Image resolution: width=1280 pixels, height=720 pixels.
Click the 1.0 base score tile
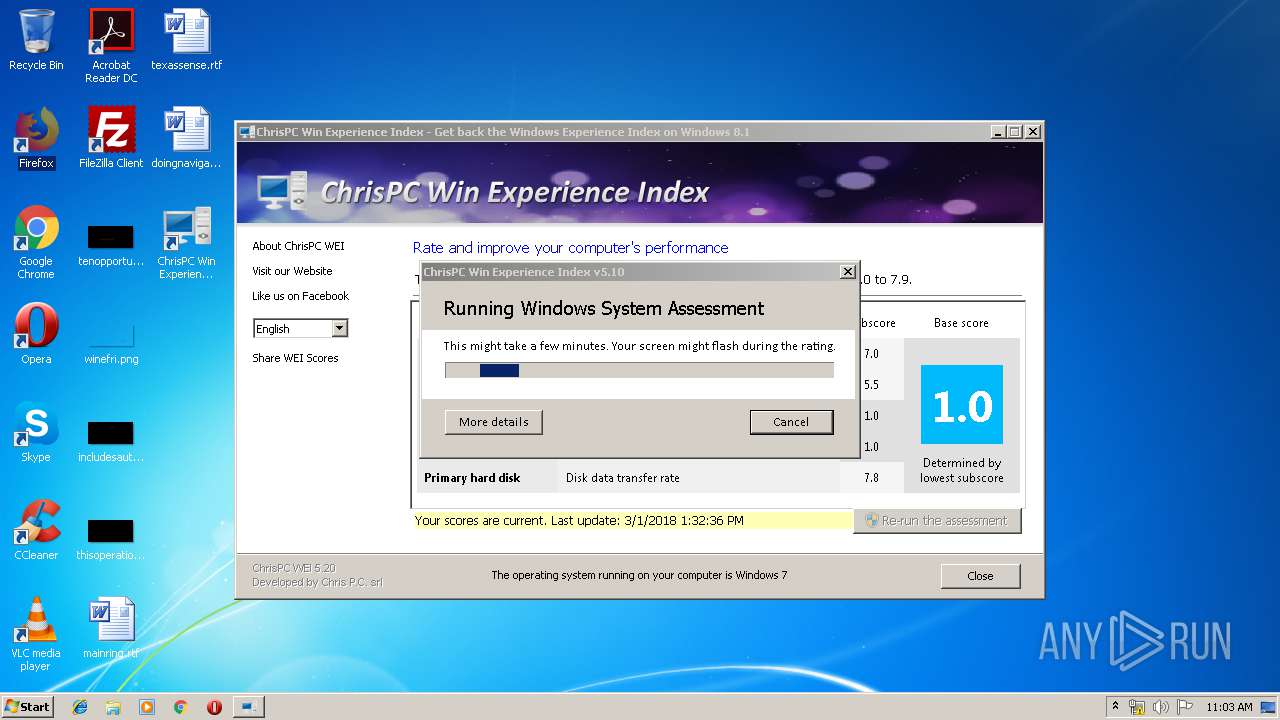click(x=962, y=404)
